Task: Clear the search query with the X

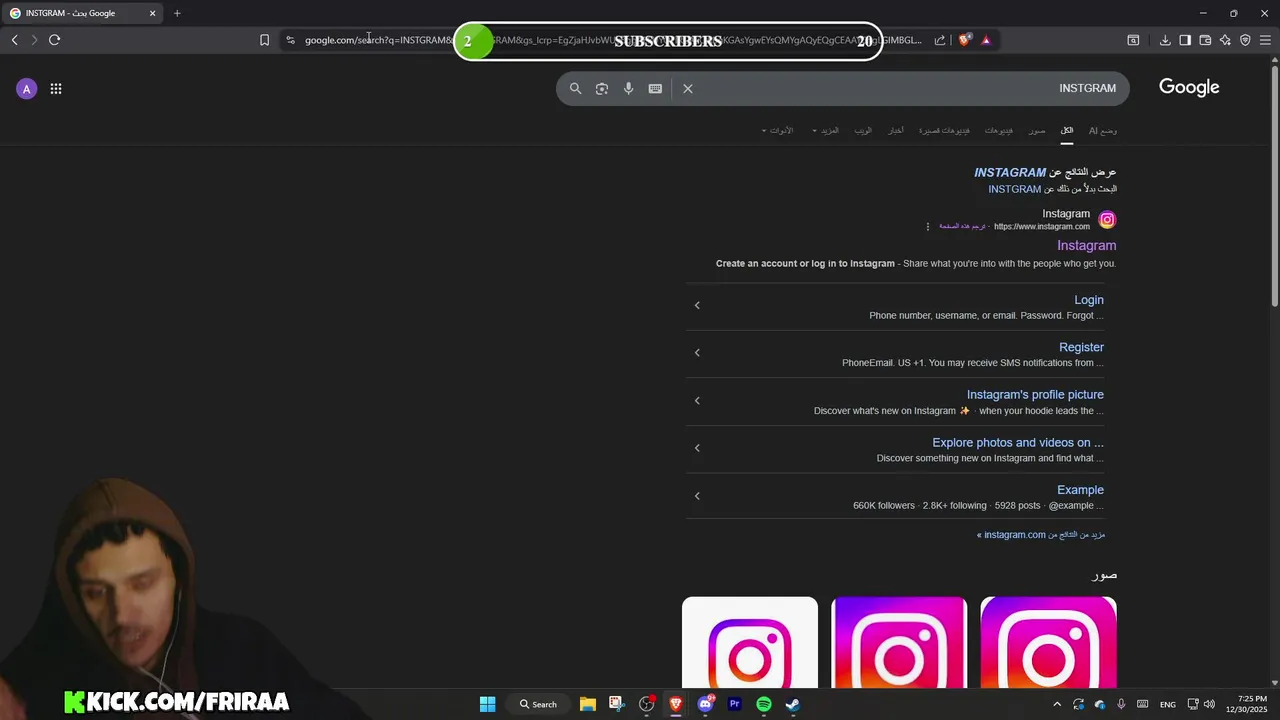Action: (x=688, y=88)
